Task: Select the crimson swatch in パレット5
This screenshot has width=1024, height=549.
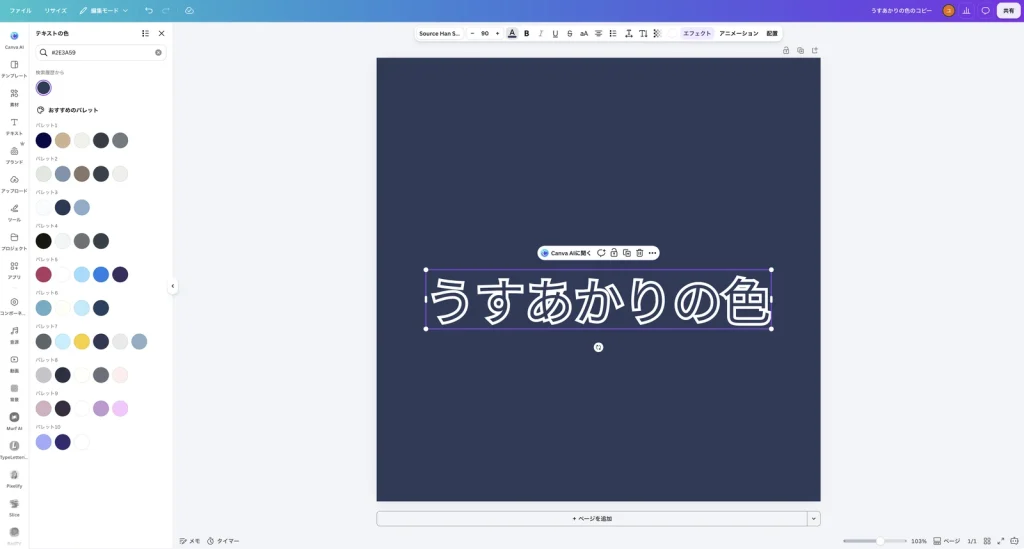Action: (44, 274)
